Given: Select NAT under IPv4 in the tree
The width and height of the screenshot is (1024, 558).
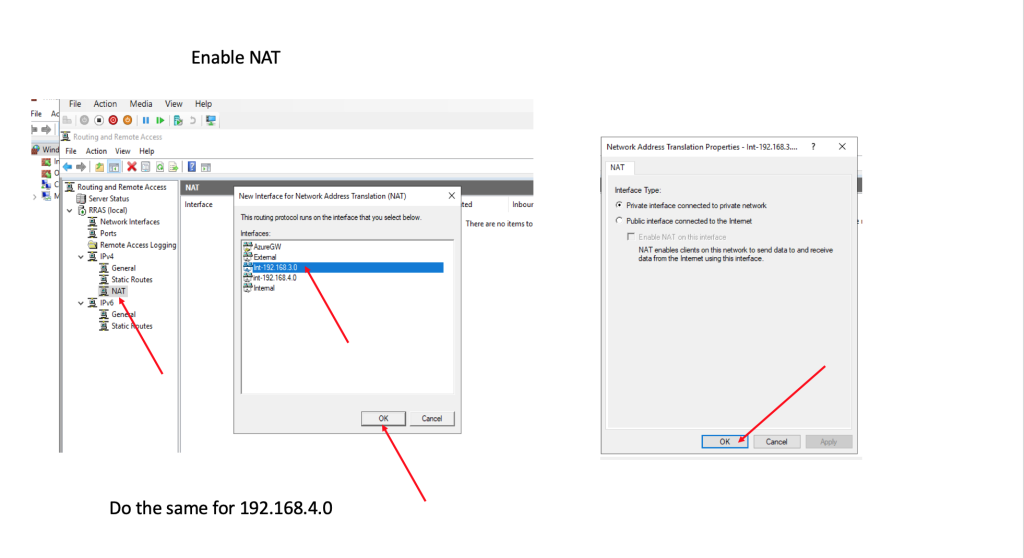Looking at the screenshot, I should tap(118, 291).
